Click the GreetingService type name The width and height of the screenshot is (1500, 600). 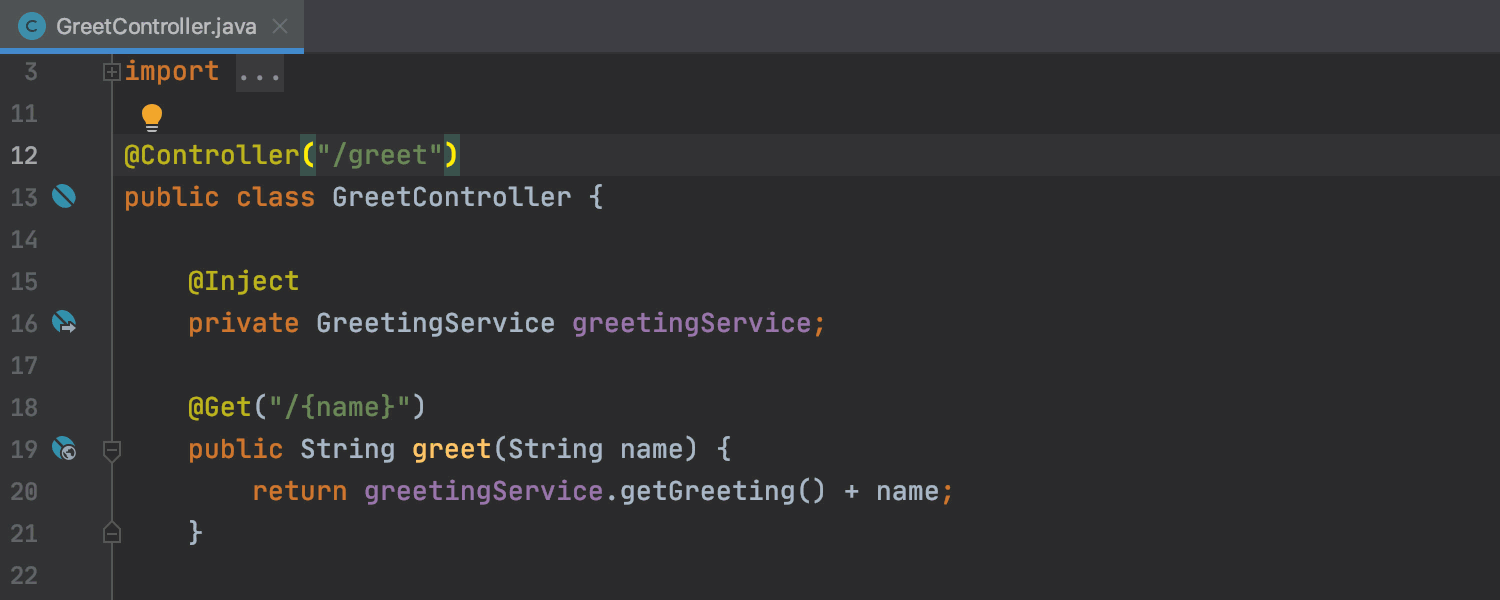[x=435, y=323]
